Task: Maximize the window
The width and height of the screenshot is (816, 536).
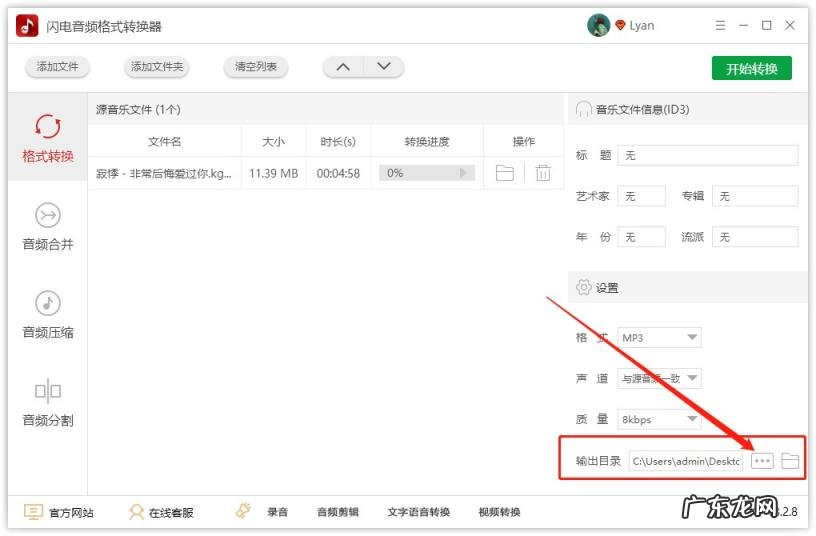Action: pos(767,25)
